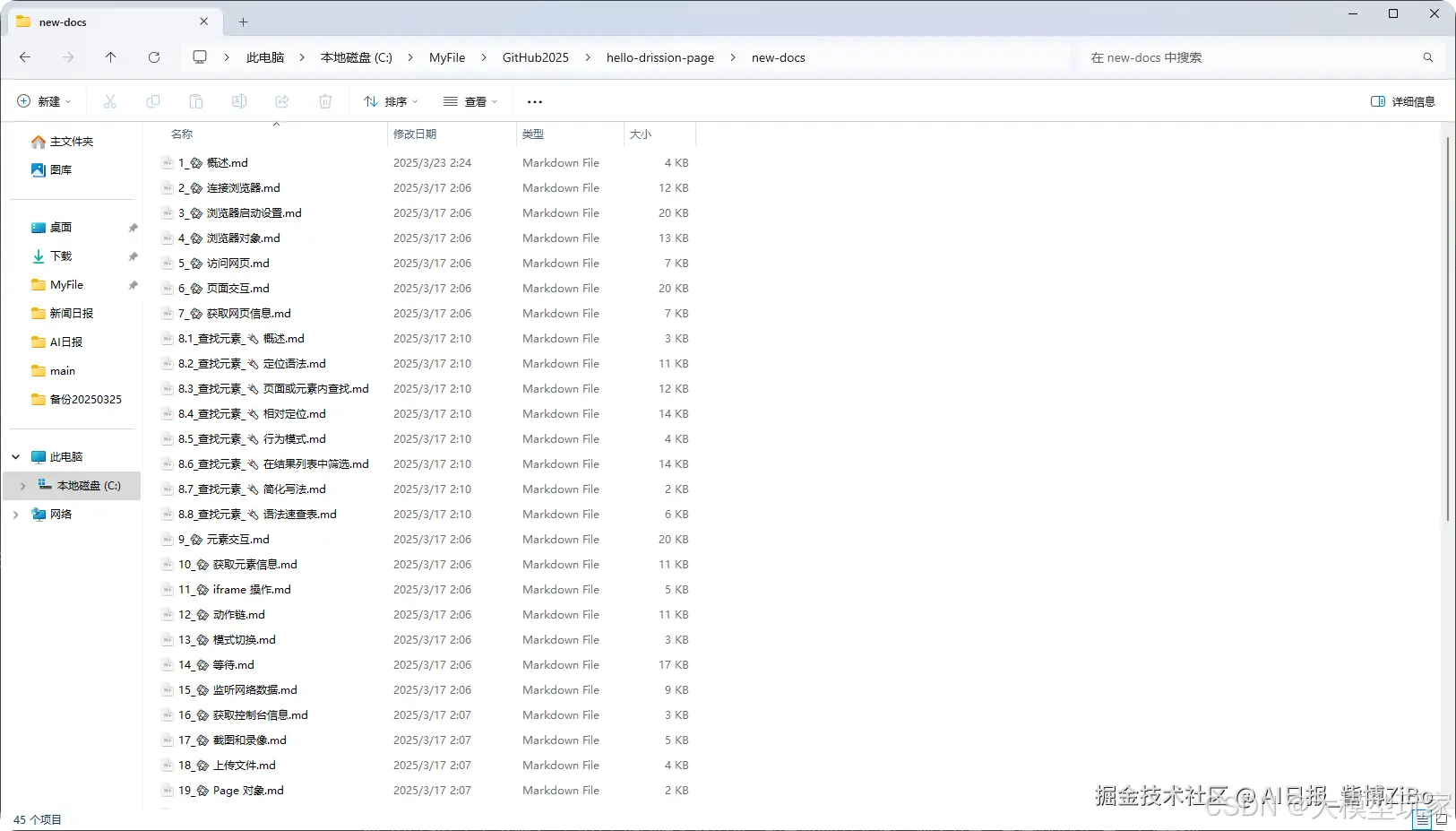The height and width of the screenshot is (831, 1456).
Task: Close the new-docs tab
Action: coord(204,22)
